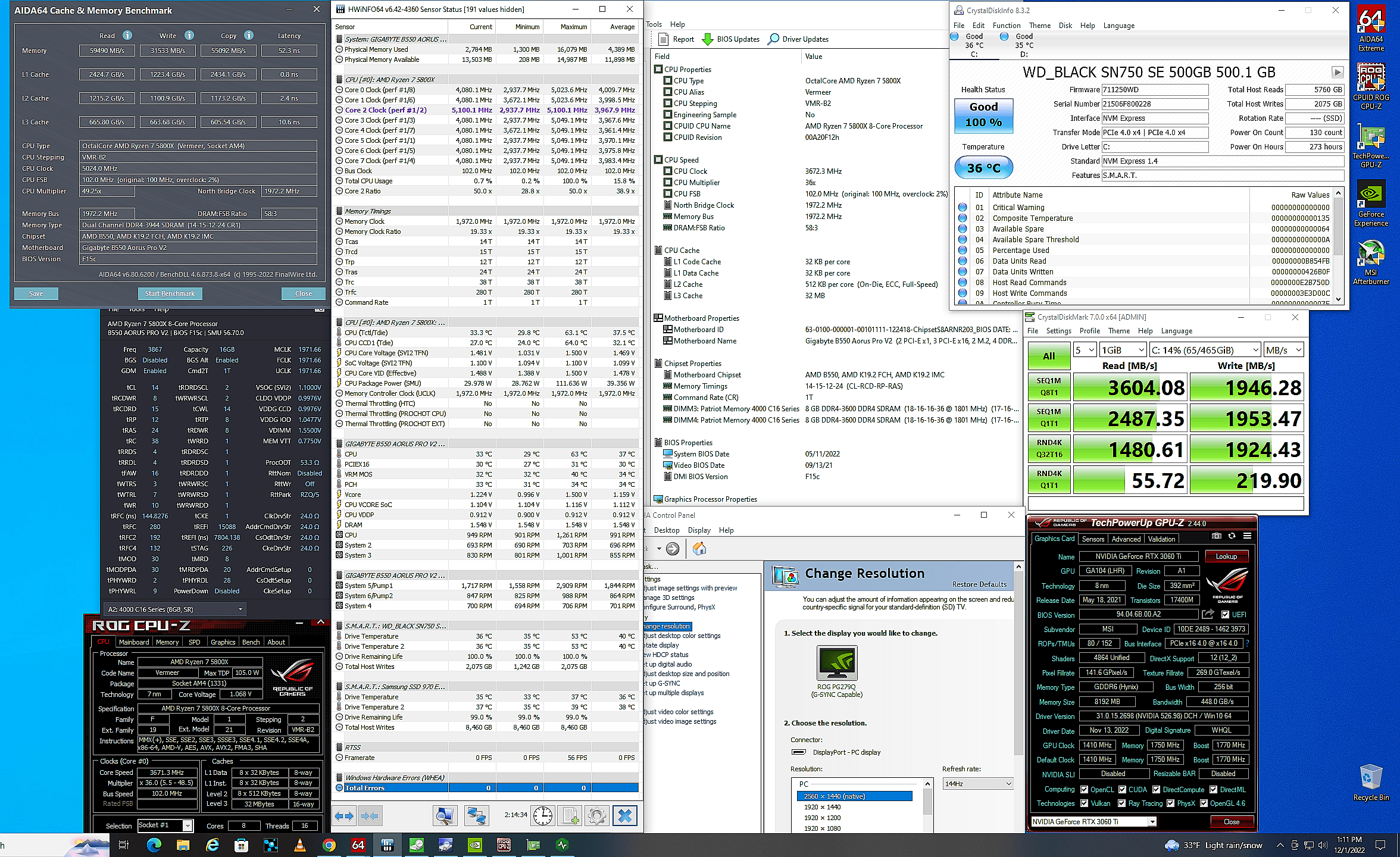Click NVIDIA Control Panel home icon

[x=699, y=549]
